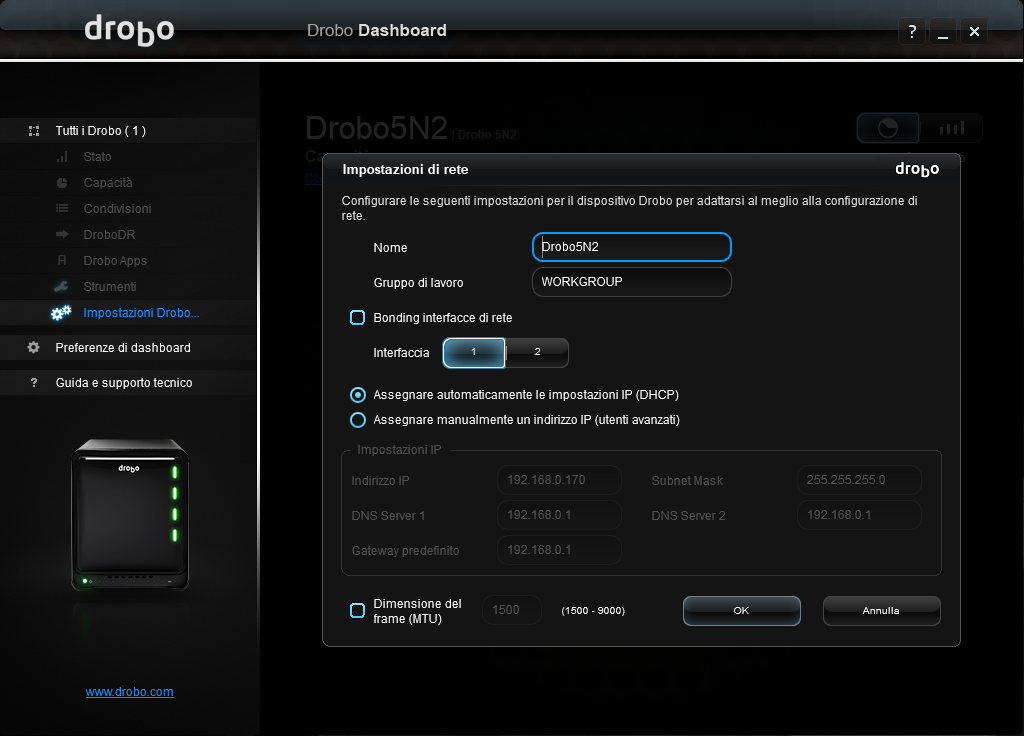The image size is (1024, 736).
Task: Click the "Drobo Dashboard" title text
Action: 377,30
